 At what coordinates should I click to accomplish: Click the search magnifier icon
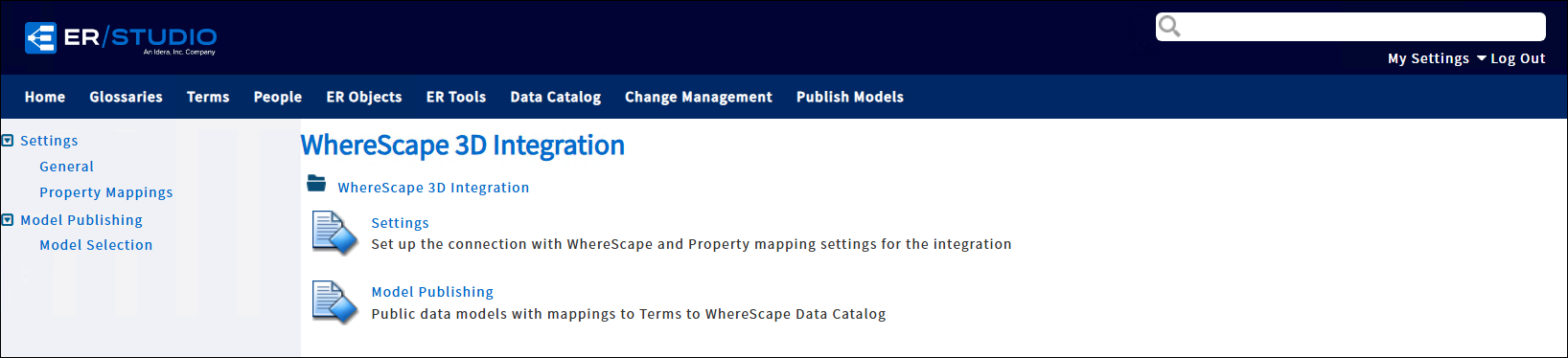tap(1169, 27)
